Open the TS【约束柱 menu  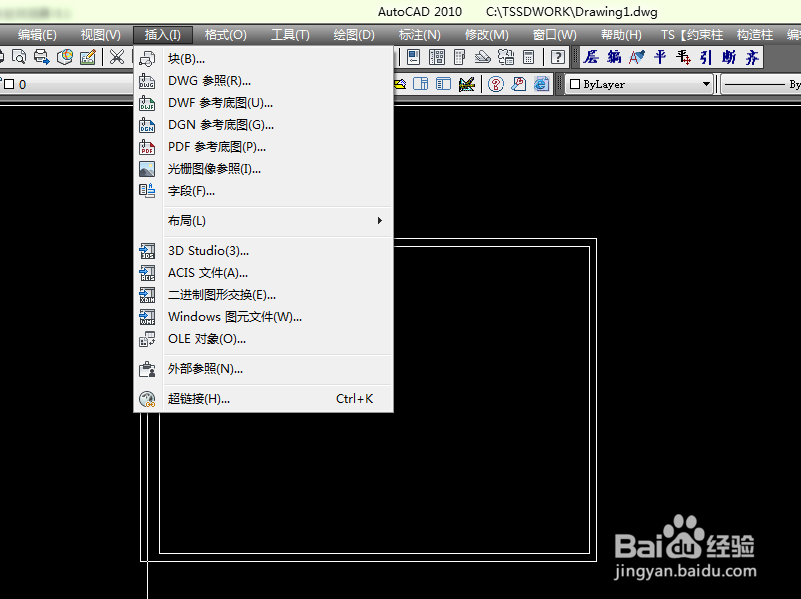click(692, 35)
